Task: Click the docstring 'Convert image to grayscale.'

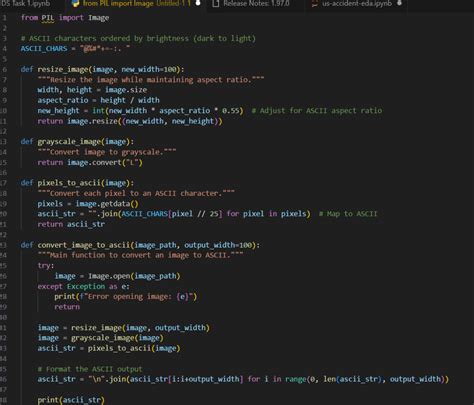Action: click(107, 152)
